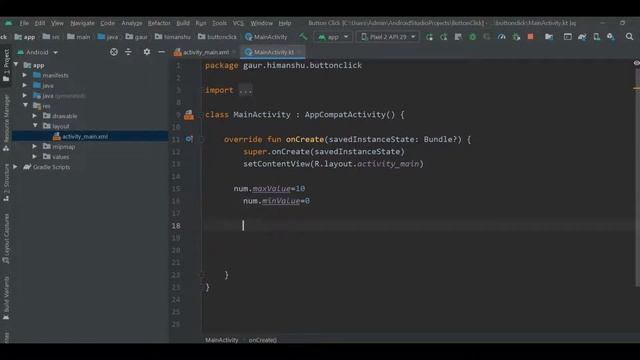The image size is (640, 360).
Task: Toggle the Layout Captures side tab
Action: [6, 238]
